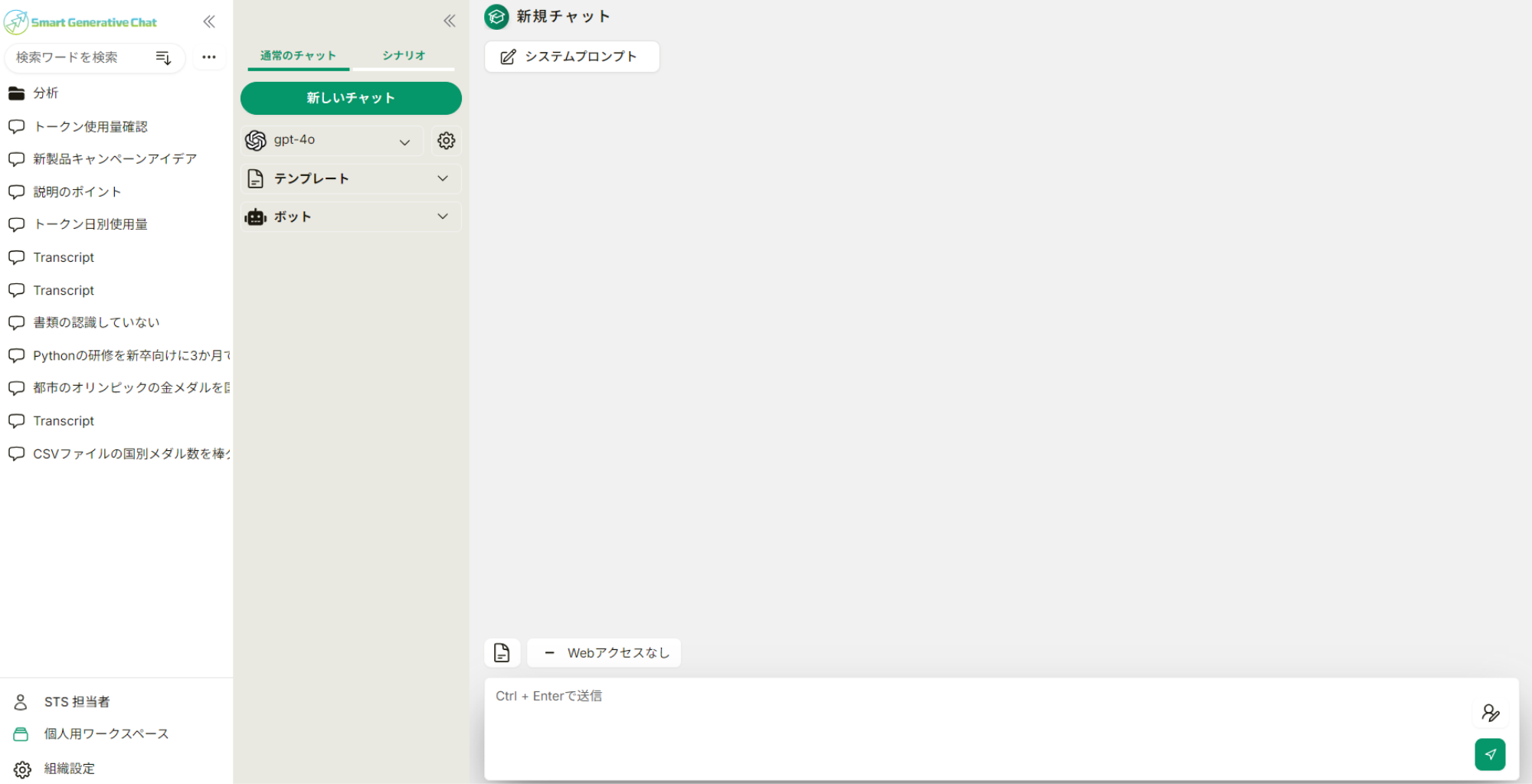
Task: Click the chat bubble icon beside トークン使用量確認
Action: [16, 126]
